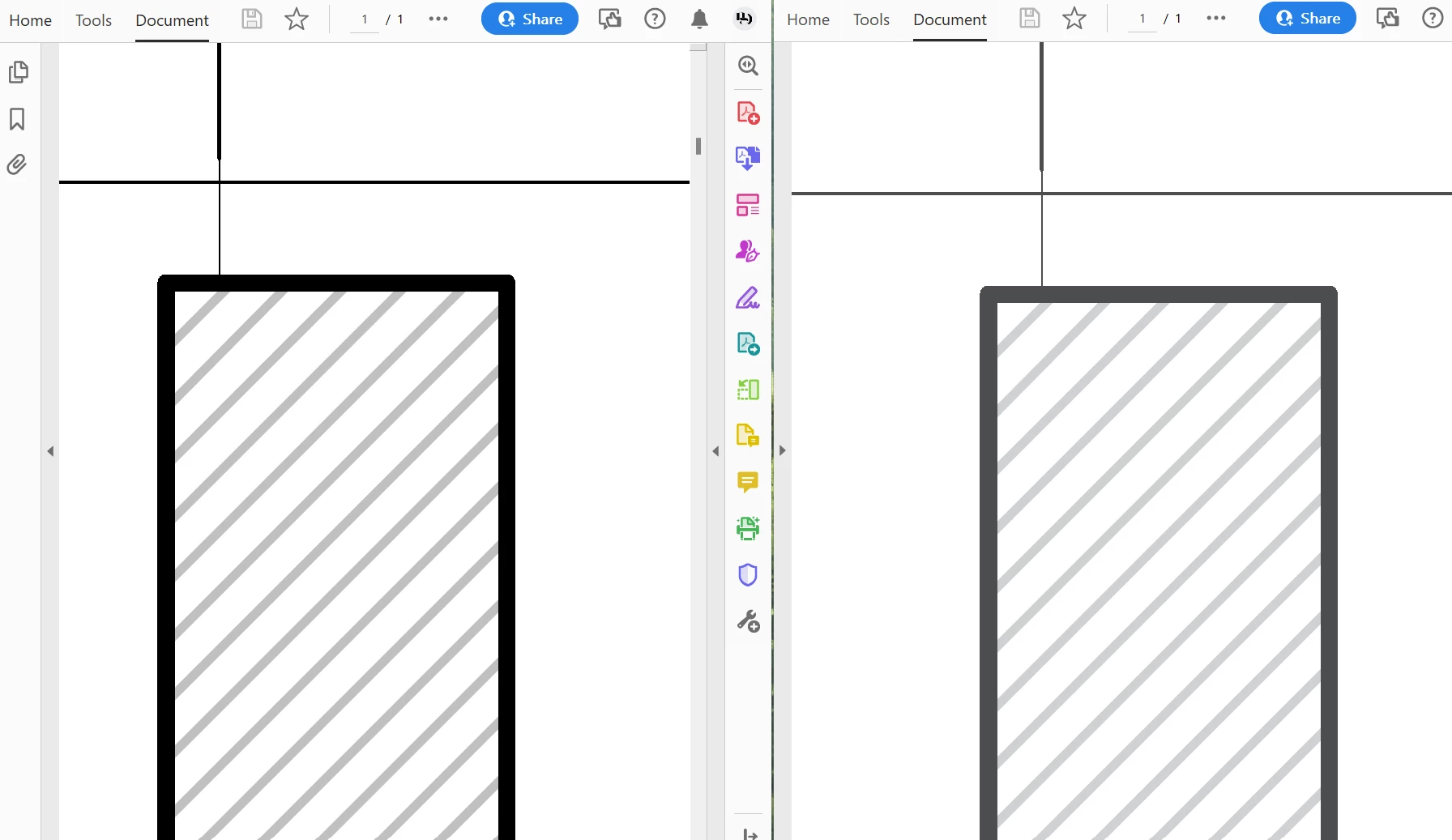Select the Create PDF tool icon
1452x840 pixels.
[748, 112]
